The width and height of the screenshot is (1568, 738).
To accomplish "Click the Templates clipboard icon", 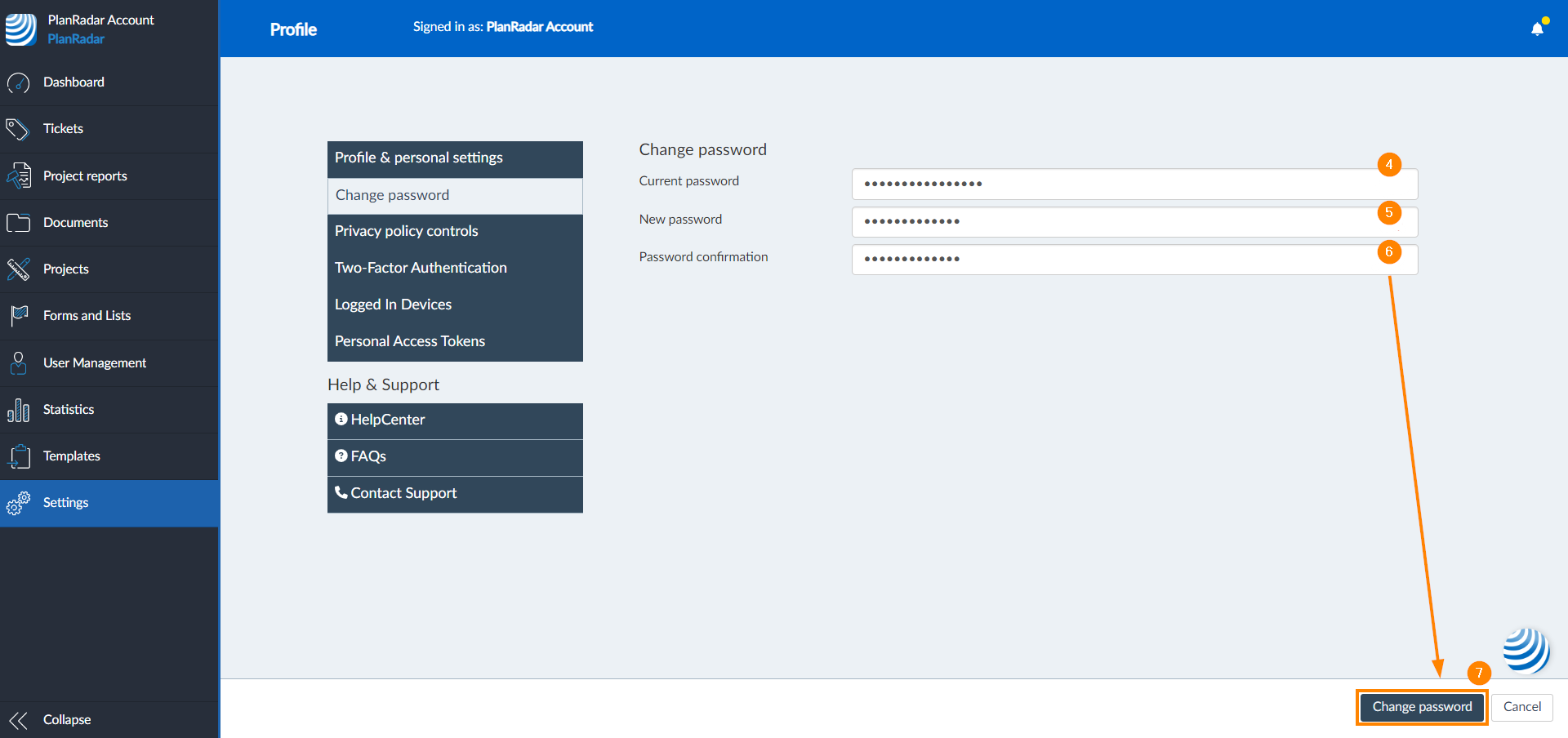I will [18, 456].
